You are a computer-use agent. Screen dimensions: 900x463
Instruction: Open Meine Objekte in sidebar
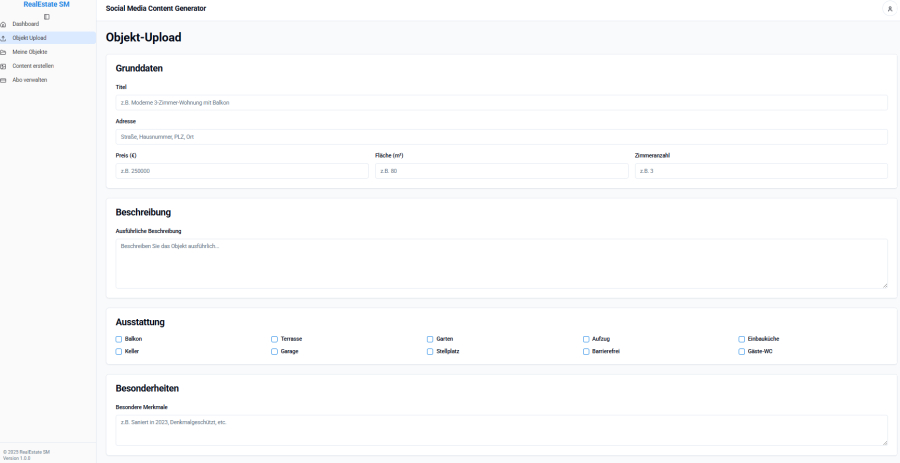pos(30,52)
